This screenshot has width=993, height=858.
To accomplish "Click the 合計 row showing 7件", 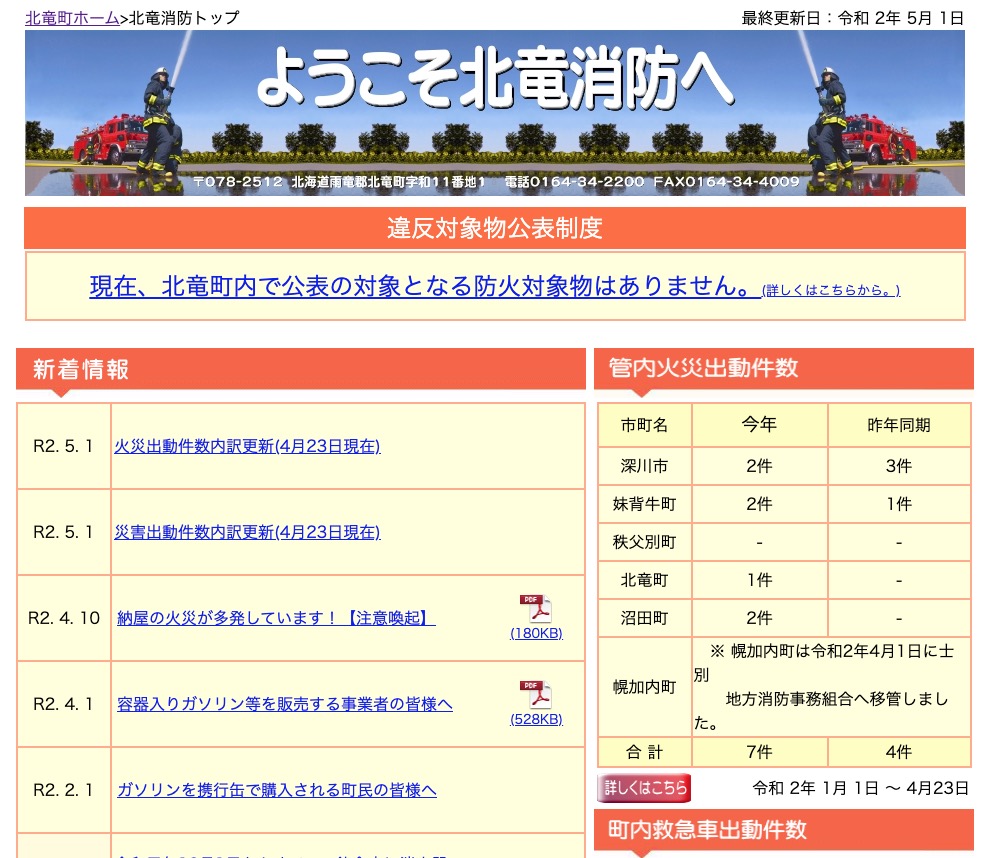I will 758,752.
